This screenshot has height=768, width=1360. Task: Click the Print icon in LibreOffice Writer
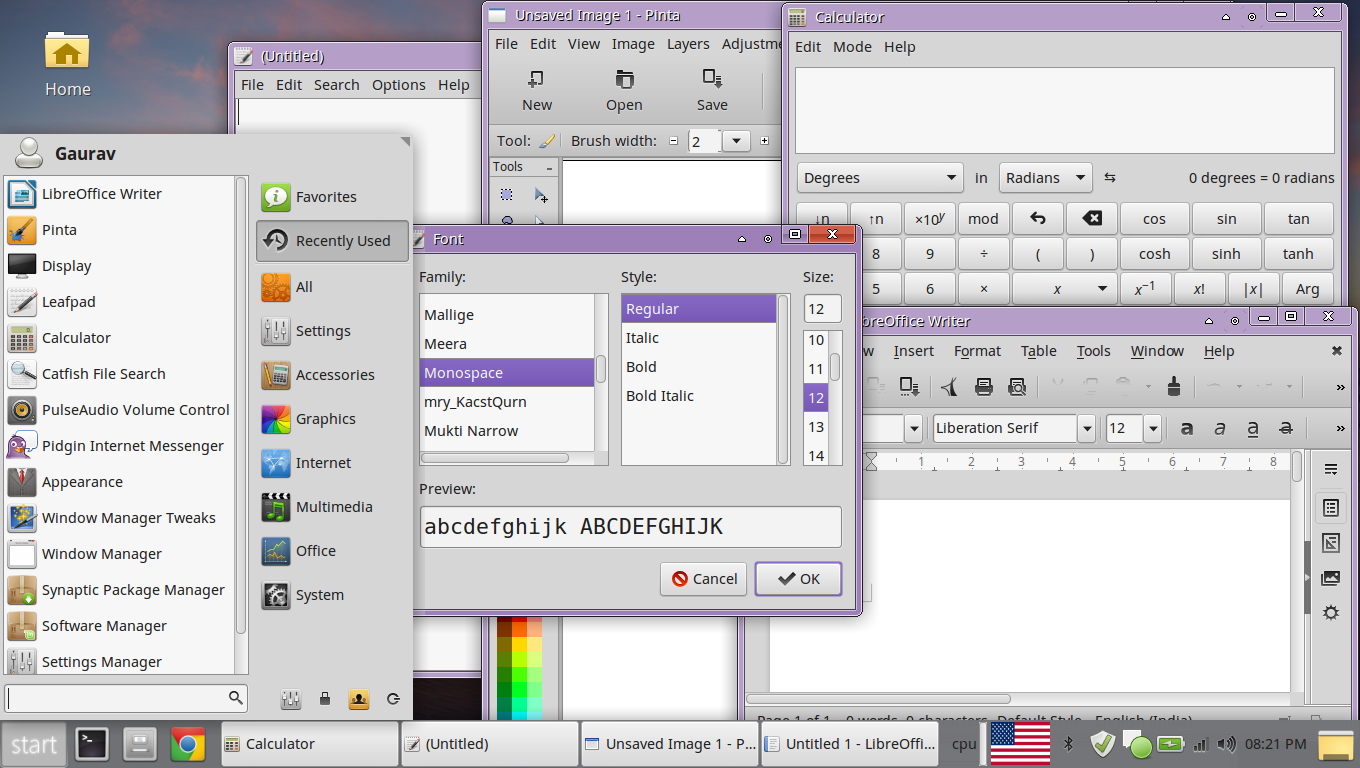point(983,386)
